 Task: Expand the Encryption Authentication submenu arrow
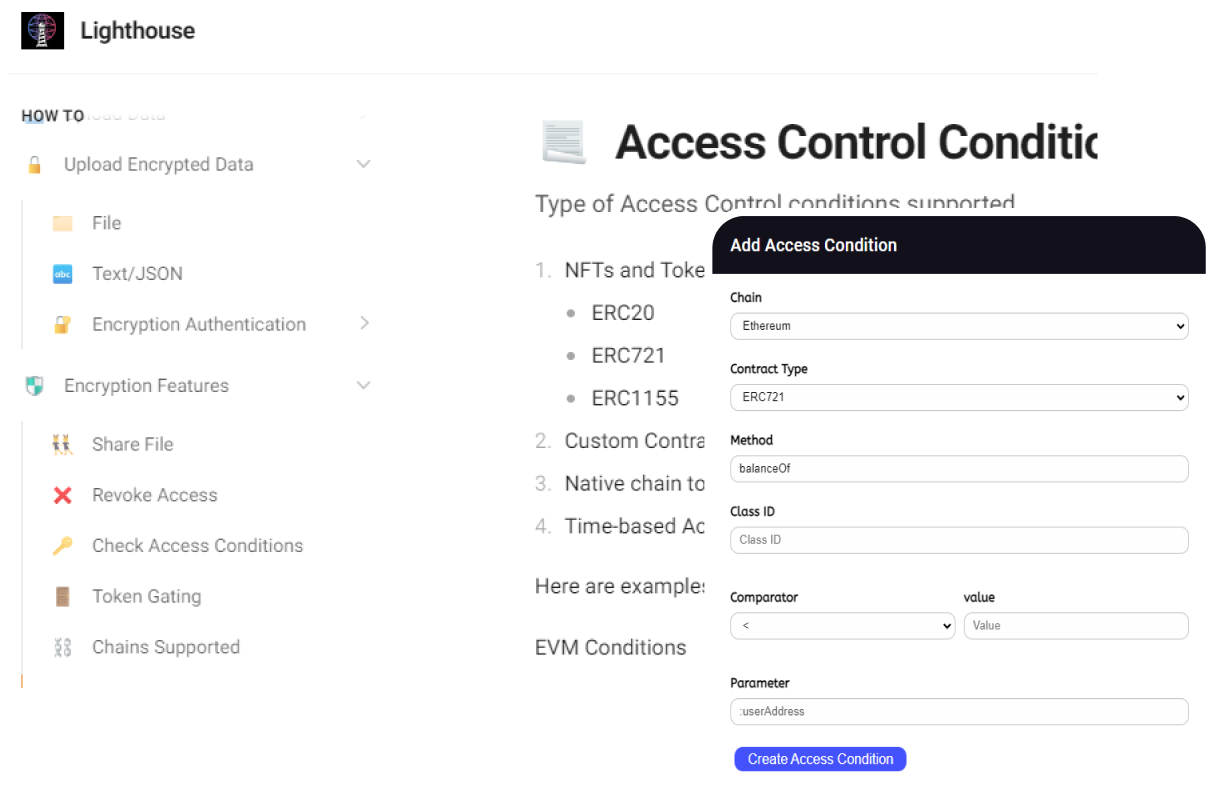pyautogui.click(x=365, y=323)
